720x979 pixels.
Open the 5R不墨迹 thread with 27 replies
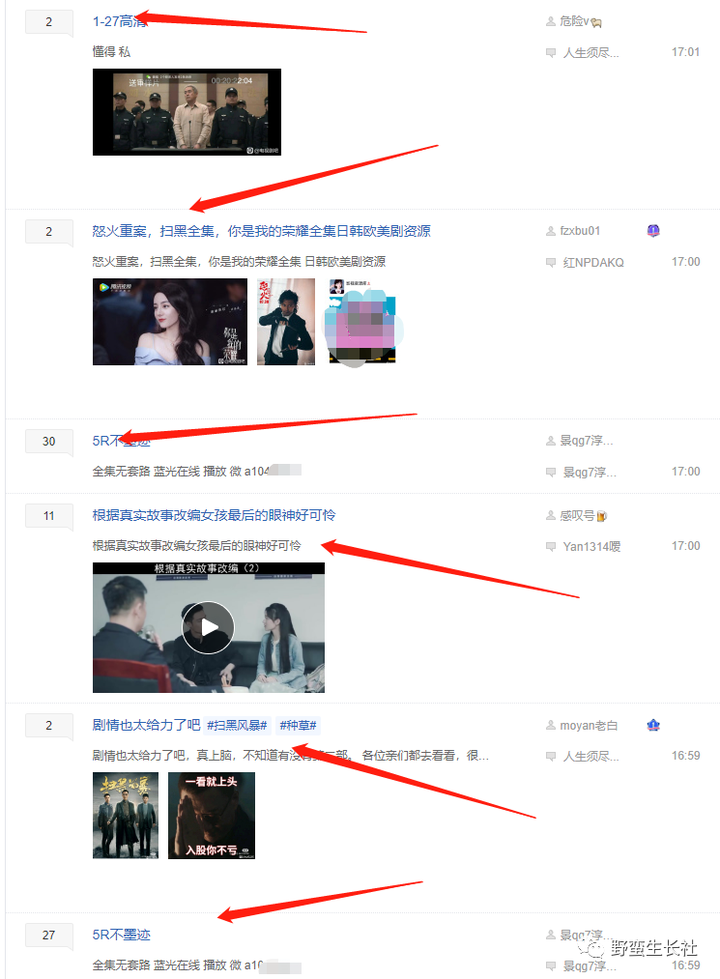pyautogui.click(x=121, y=935)
